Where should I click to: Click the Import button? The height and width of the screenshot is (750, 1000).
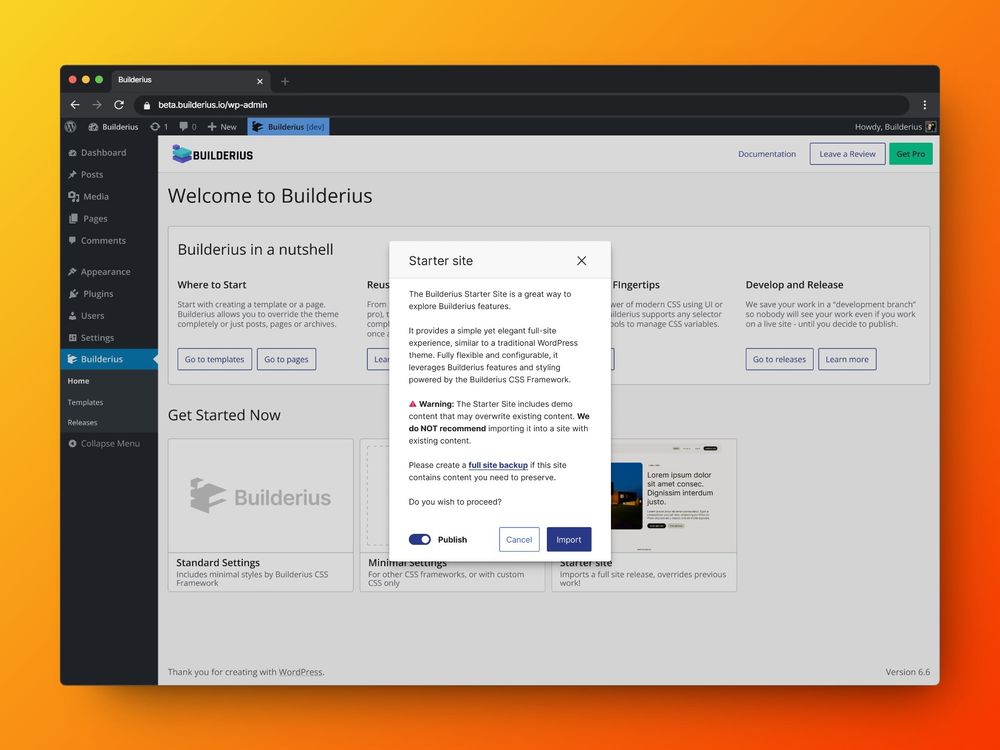coord(568,540)
